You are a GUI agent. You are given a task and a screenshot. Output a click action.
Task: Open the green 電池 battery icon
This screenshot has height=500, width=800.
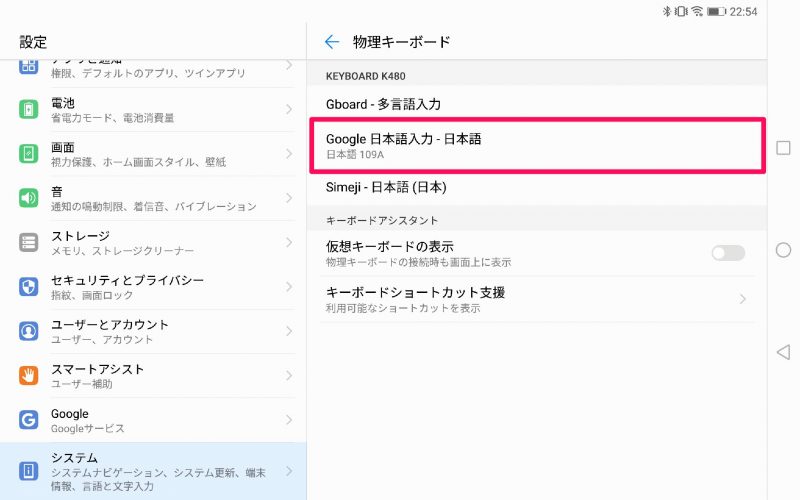(x=29, y=109)
